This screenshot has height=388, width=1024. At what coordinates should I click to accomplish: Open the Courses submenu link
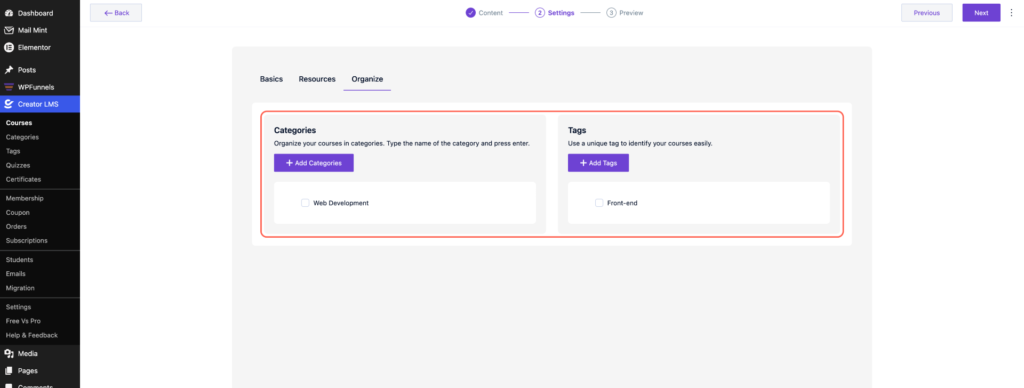pyautogui.click(x=19, y=123)
